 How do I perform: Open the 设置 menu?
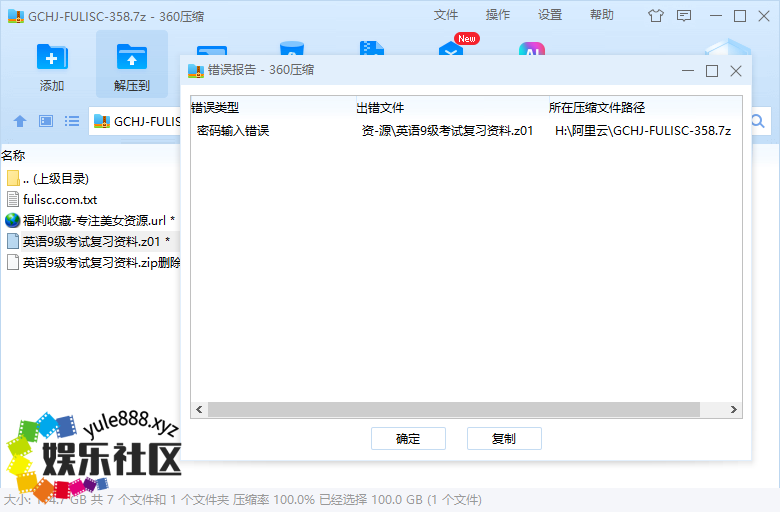click(x=550, y=15)
